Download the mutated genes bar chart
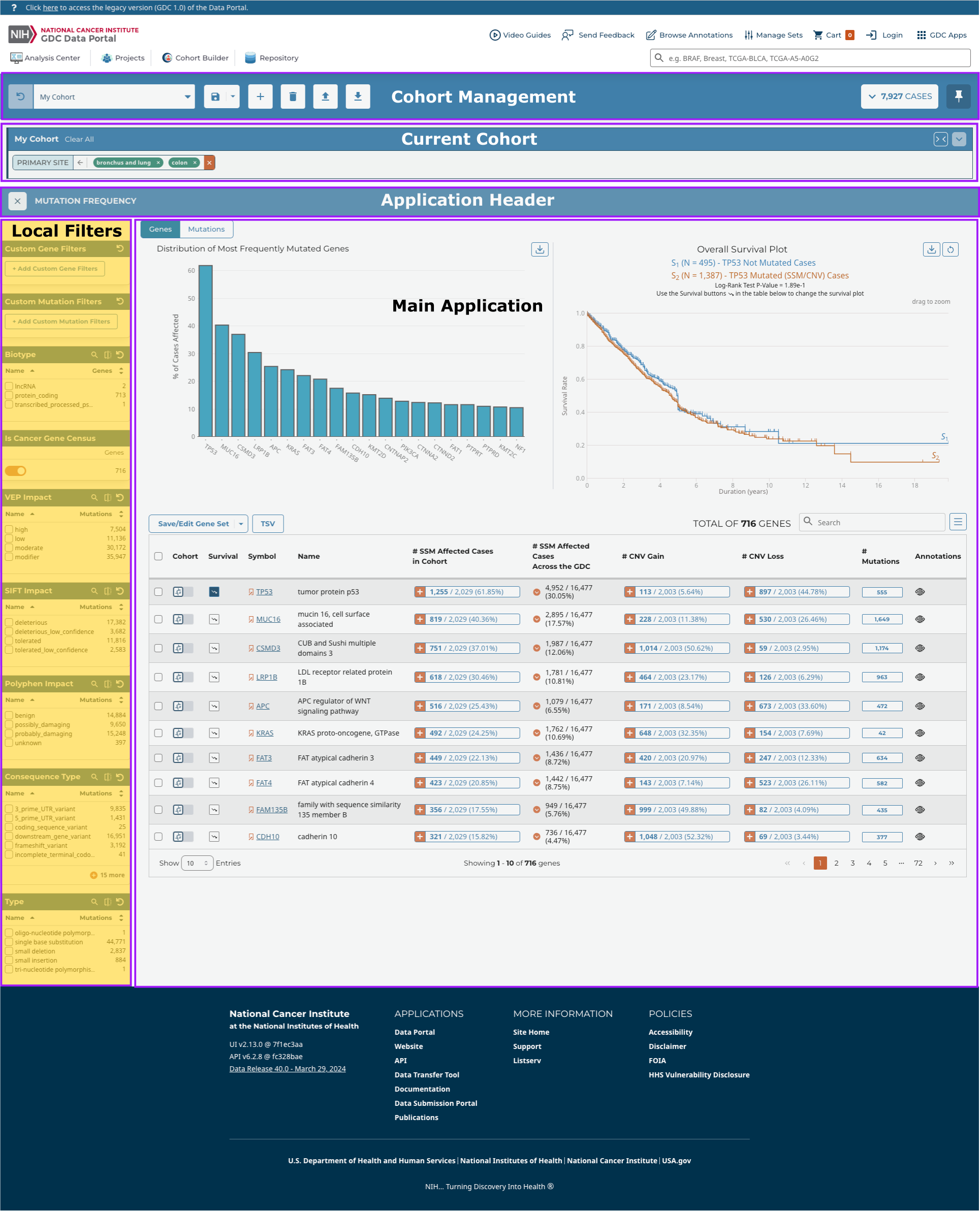 coord(539,249)
